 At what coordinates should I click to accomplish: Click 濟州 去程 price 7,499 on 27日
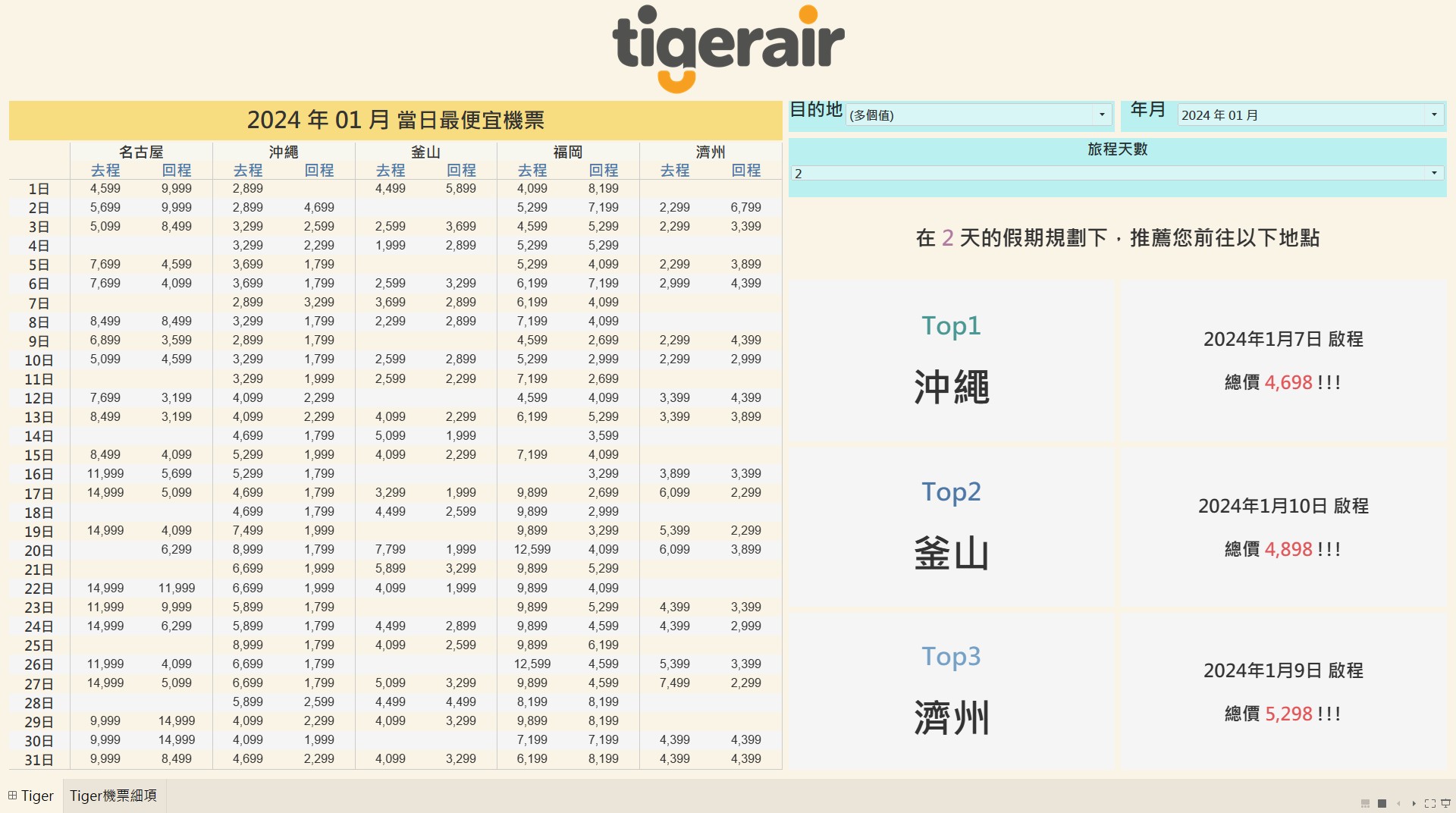pos(675,683)
